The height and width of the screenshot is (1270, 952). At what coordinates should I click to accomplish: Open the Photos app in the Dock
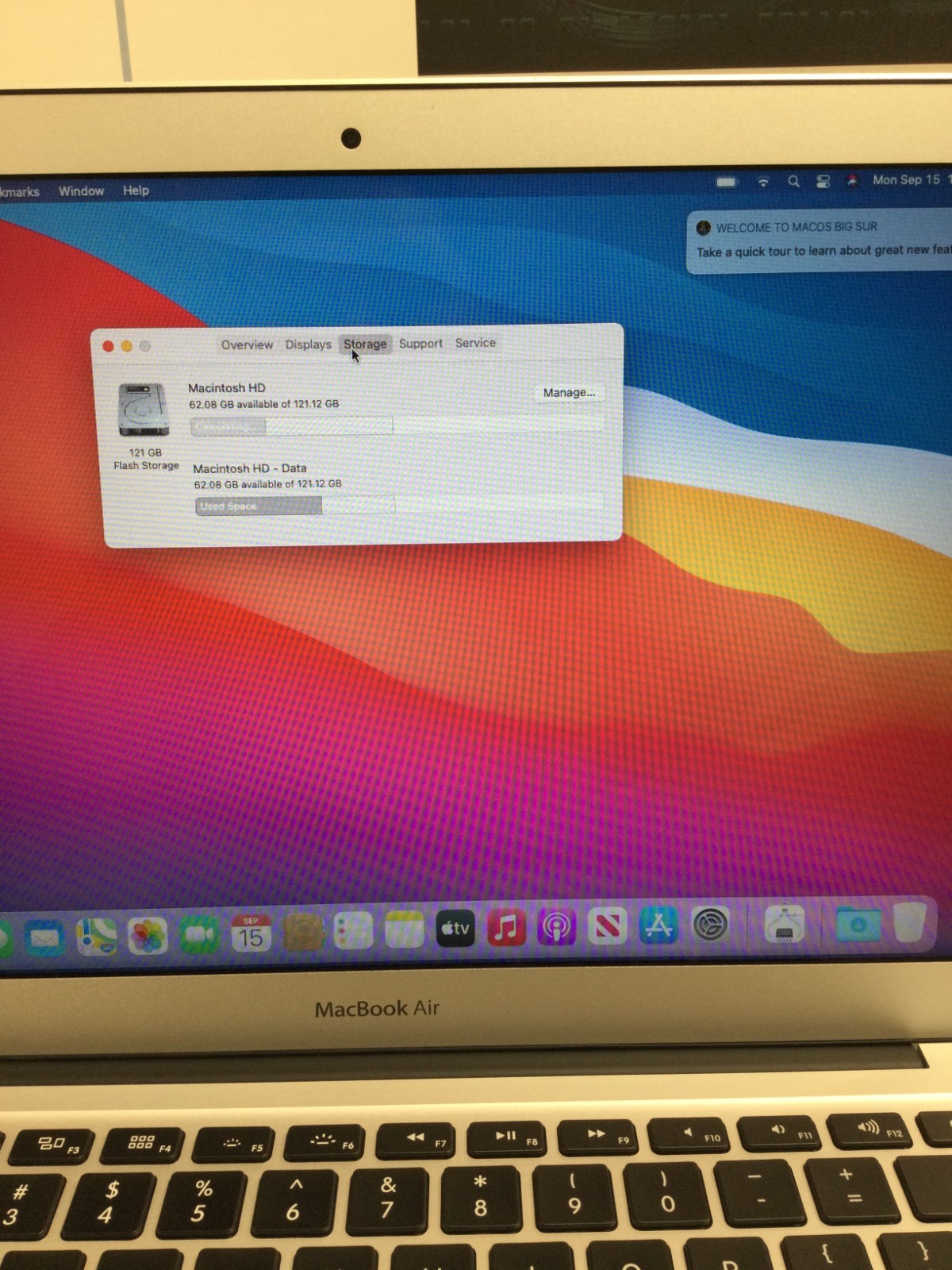pyautogui.click(x=148, y=936)
